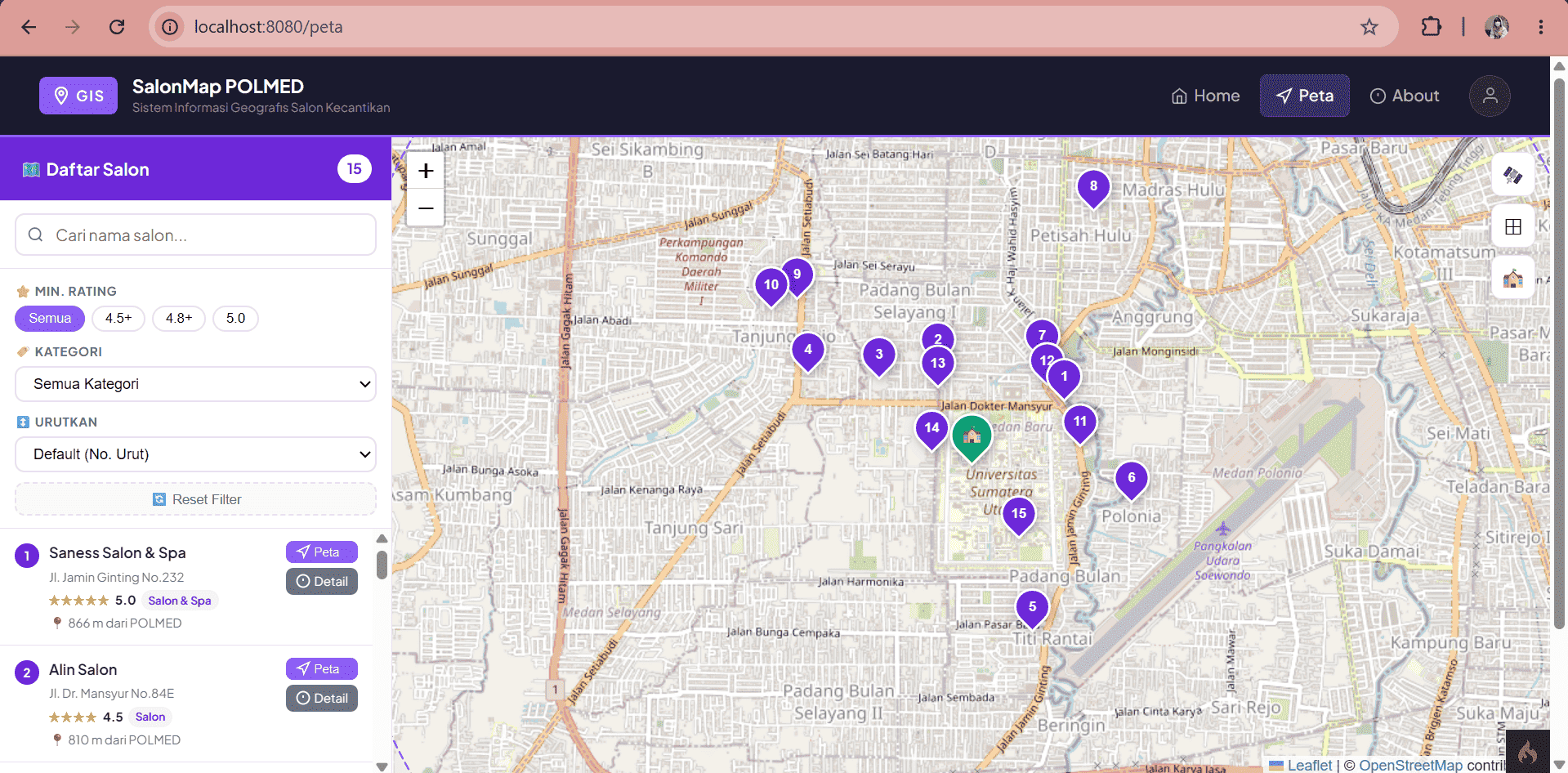The width and height of the screenshot is (1568, 773).
Task: Open the Leaflet attribution link
Action: click(x=1309, y=766)
